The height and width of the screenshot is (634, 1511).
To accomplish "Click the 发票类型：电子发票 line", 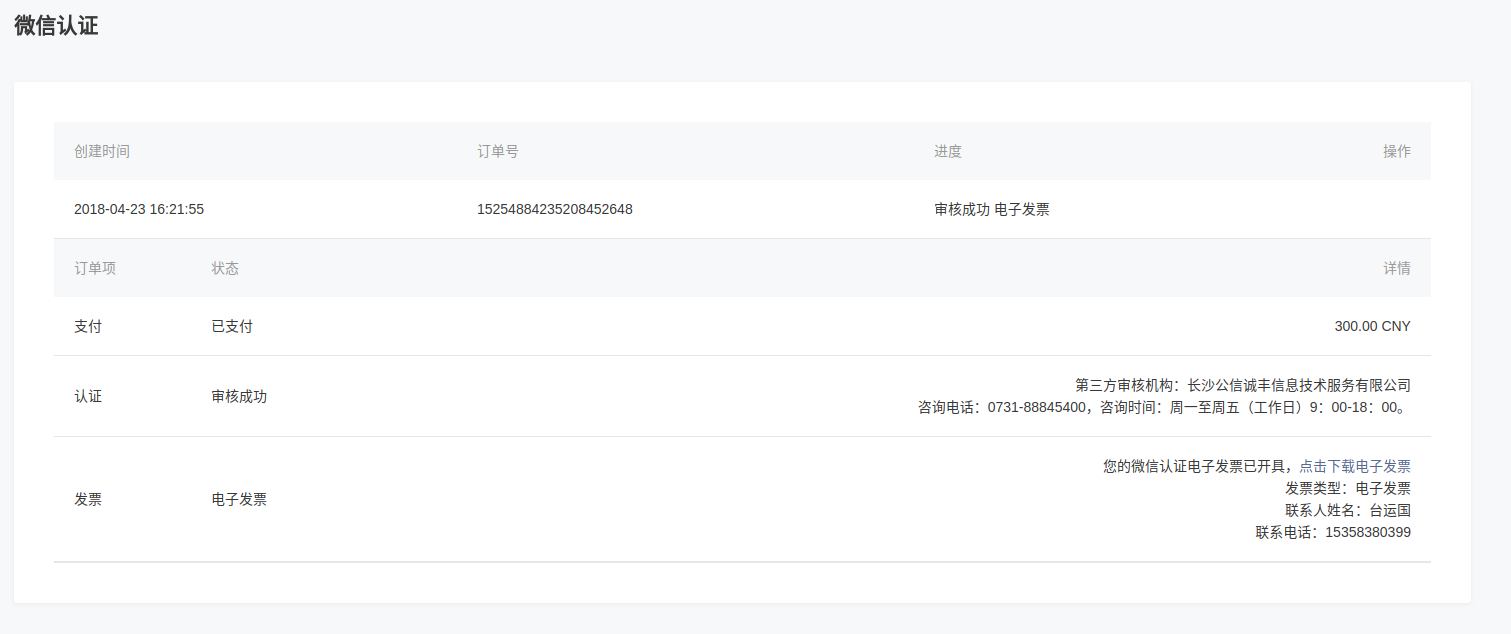I will 1348,488.
